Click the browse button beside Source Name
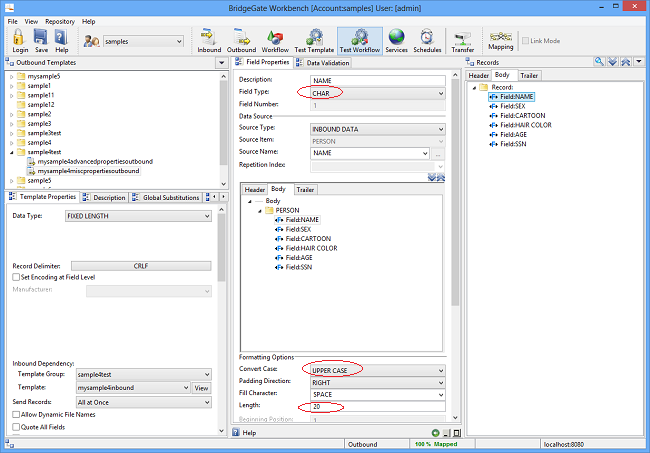 click(x=438, y=154)
